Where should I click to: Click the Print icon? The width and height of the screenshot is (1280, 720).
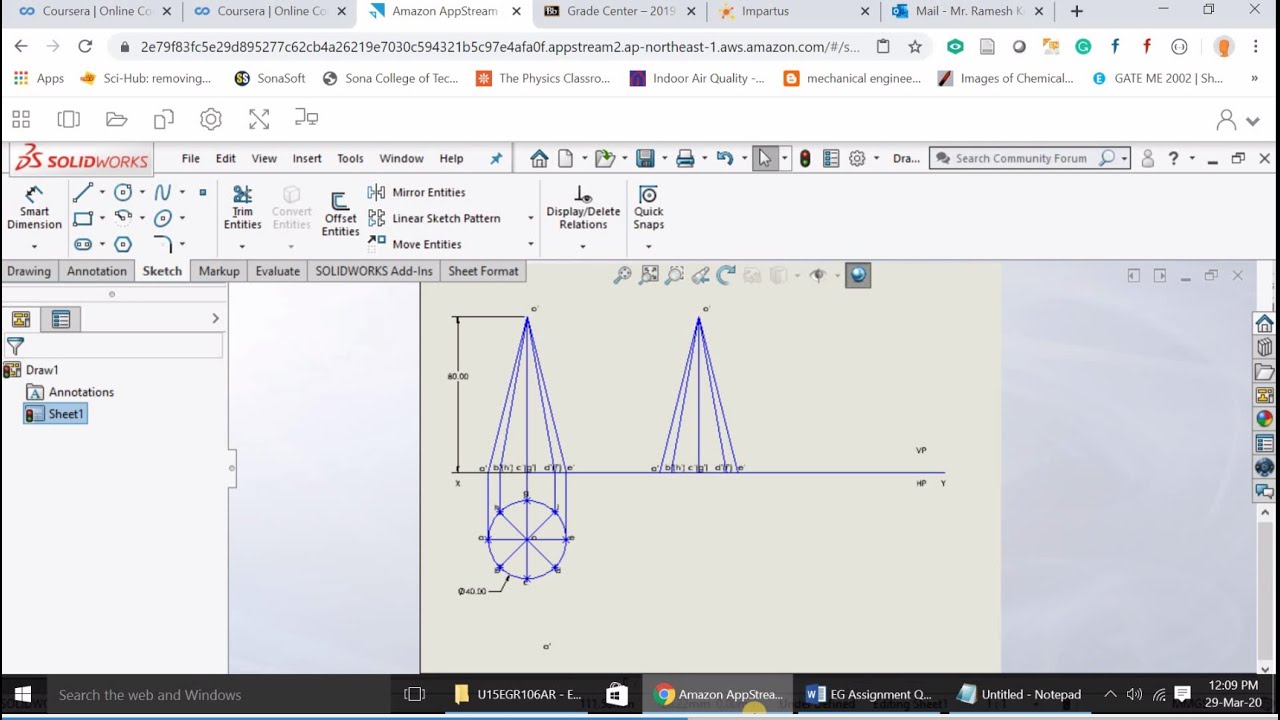pos(685,158)
